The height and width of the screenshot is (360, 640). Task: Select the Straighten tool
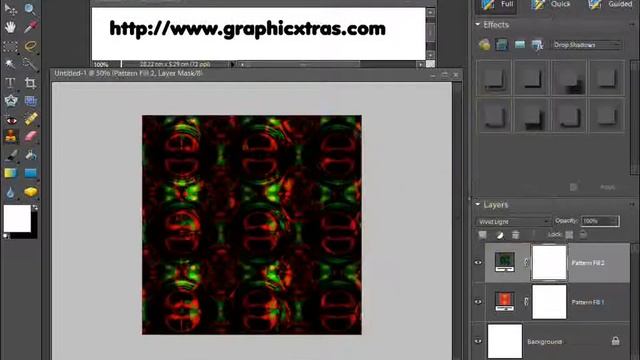[30, 101]
